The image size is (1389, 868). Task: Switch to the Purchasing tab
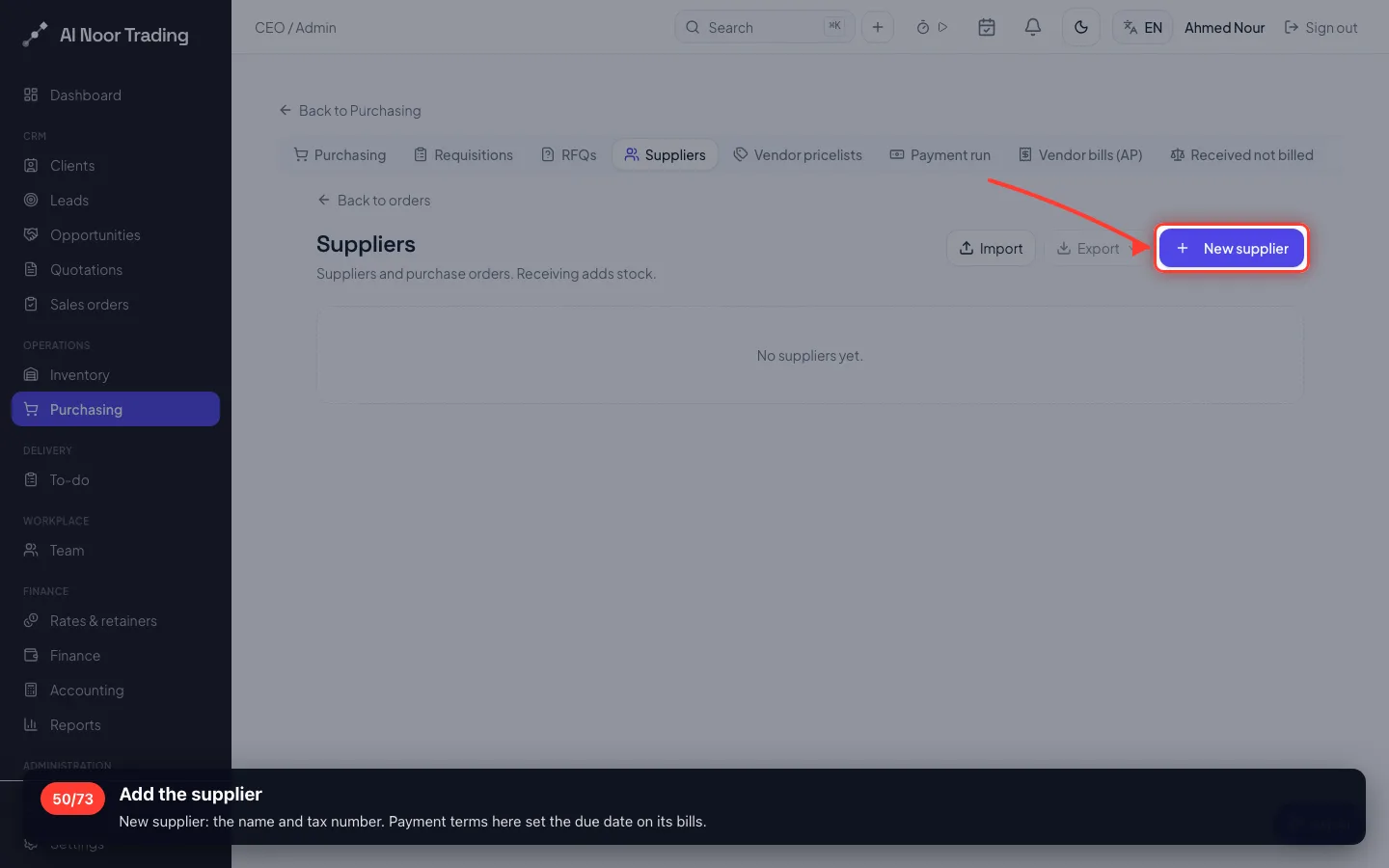point(340,155)
